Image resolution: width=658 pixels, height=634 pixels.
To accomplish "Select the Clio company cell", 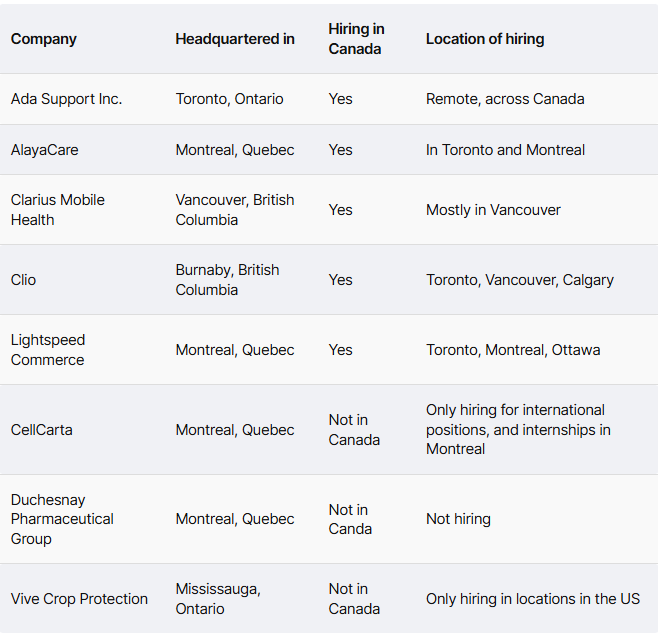I will point(24,280).
